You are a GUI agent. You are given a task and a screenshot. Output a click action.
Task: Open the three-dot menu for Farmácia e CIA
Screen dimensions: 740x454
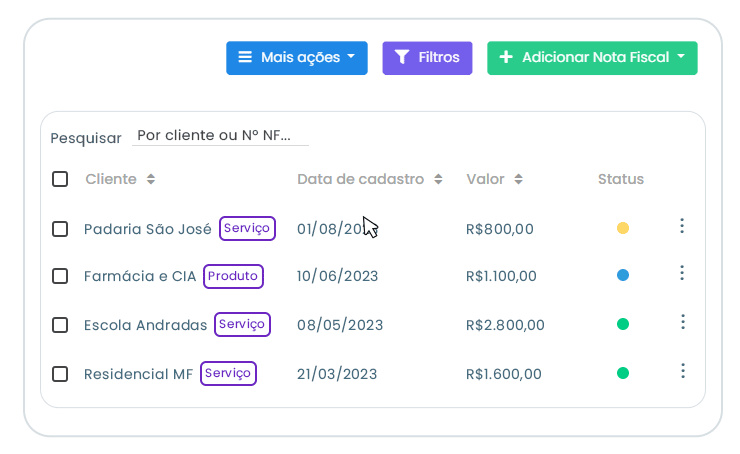(682, 273)
